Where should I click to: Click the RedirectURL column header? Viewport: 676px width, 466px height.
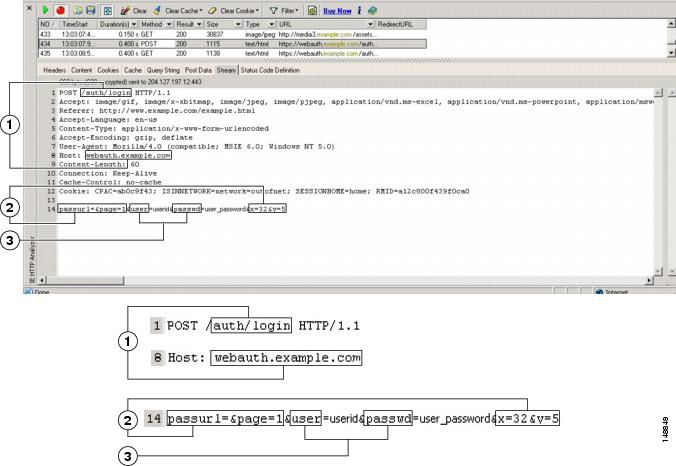[400, 25]
